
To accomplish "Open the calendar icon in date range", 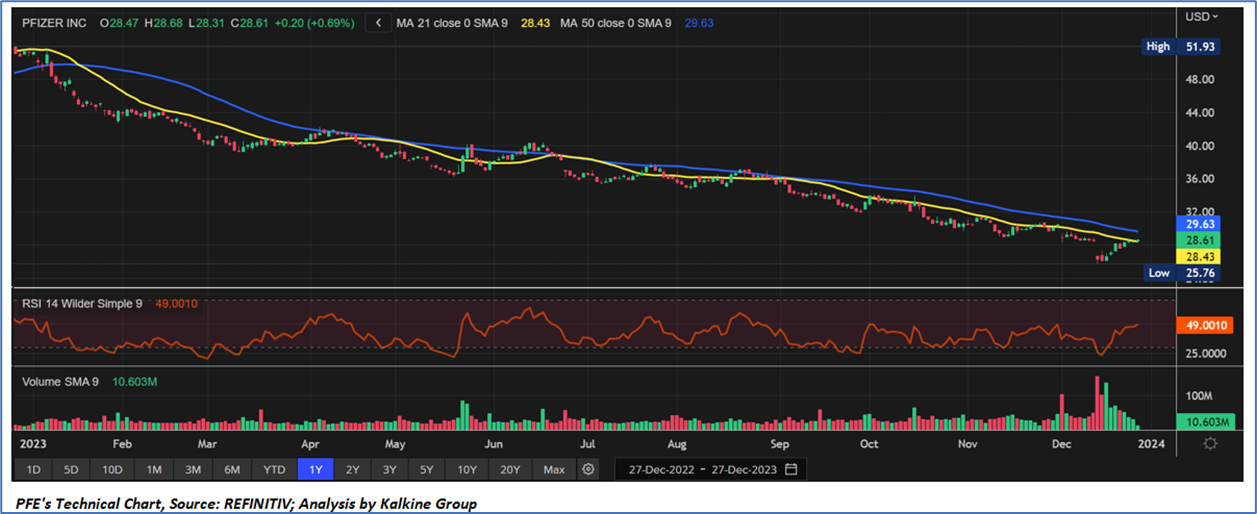I will (791, 469).
